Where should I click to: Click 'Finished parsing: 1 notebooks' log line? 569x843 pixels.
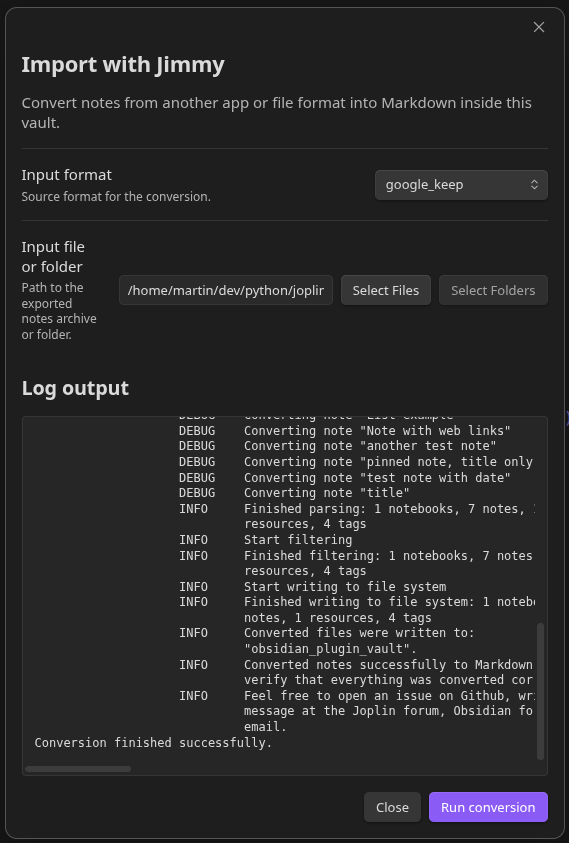[x=389, y=509]
